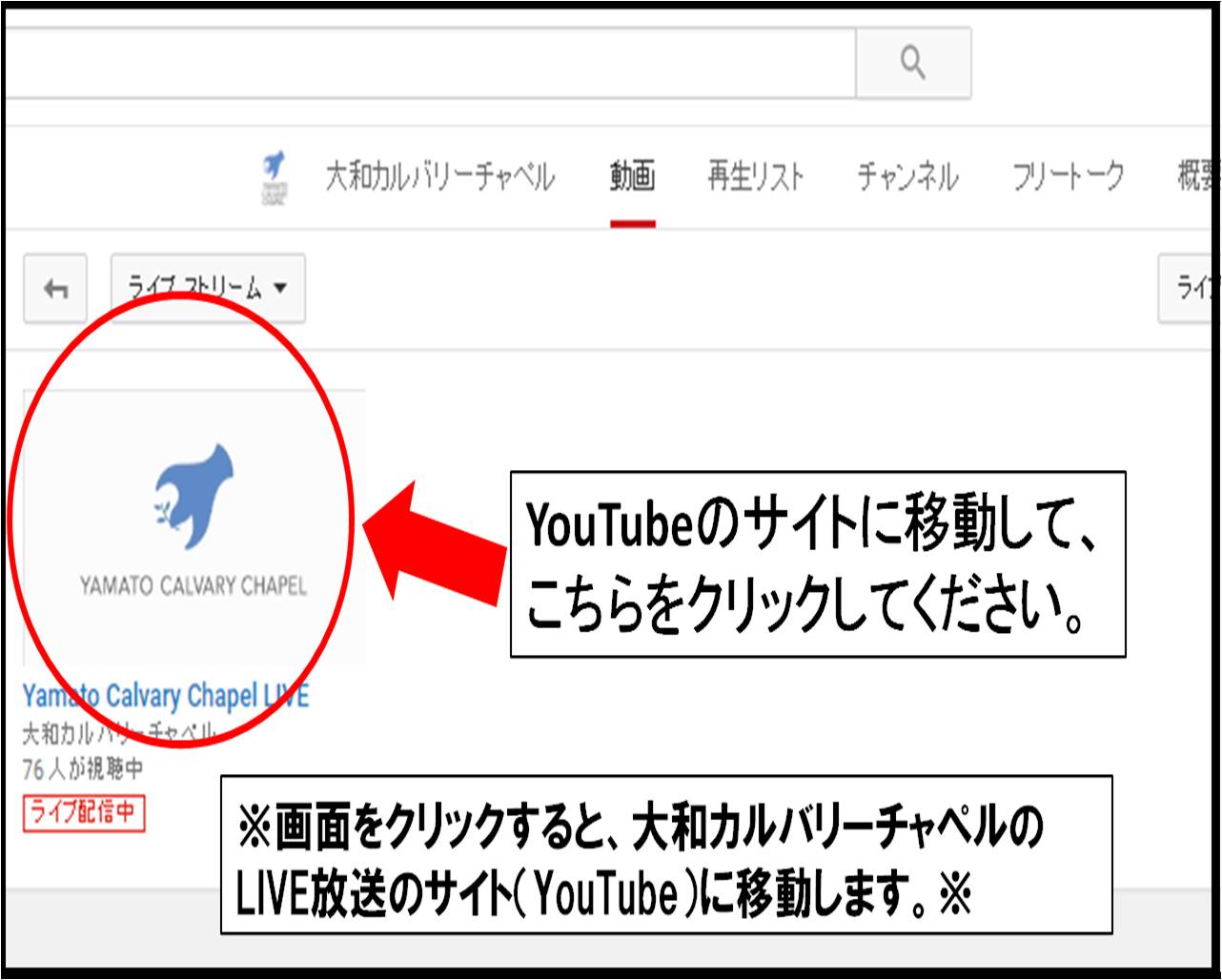Open the 大和カルバリーチャペル channel home tab
The height and width of the screenshot is (980, 1222).
coord(440,176)
